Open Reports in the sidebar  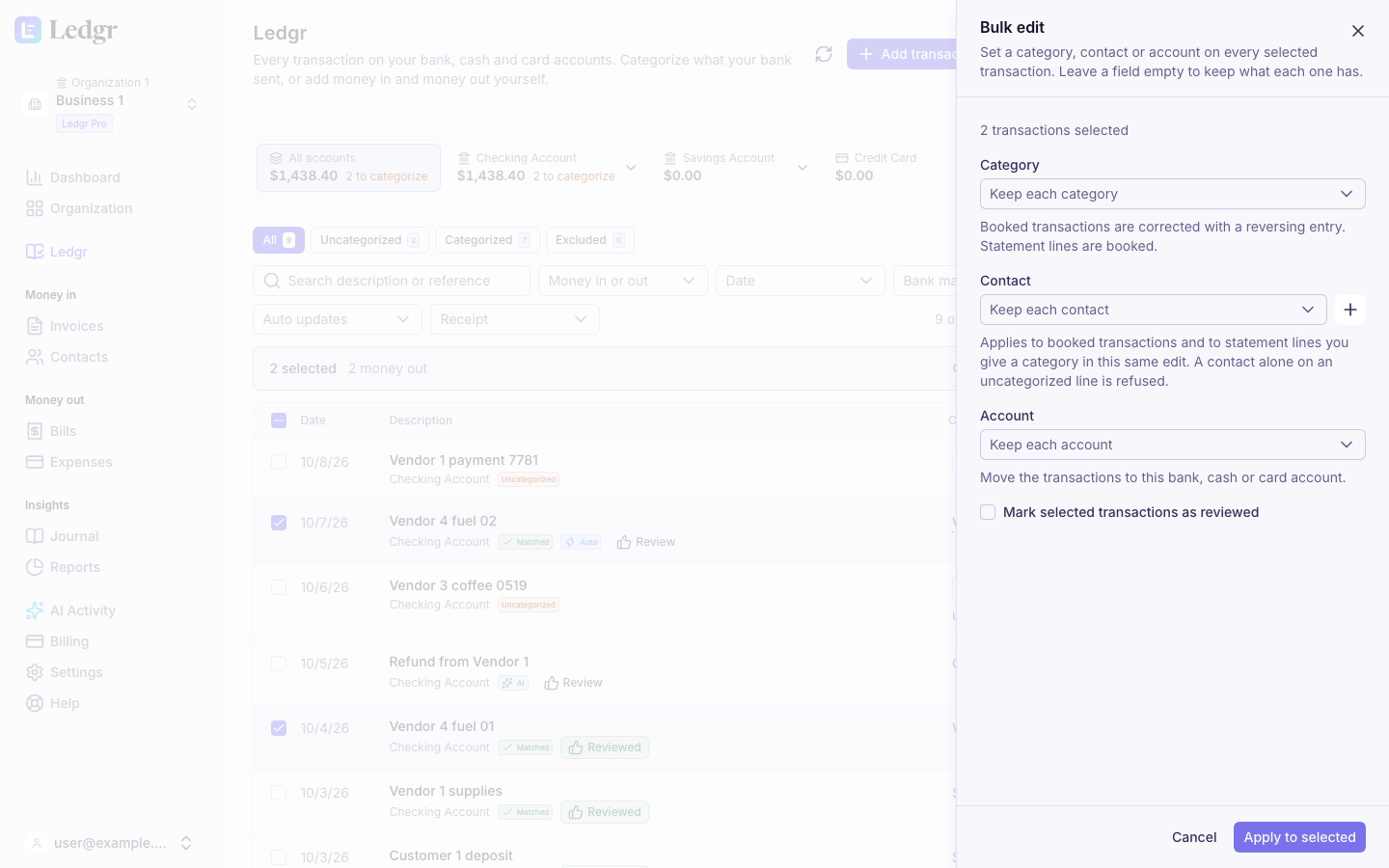[111, 567]
